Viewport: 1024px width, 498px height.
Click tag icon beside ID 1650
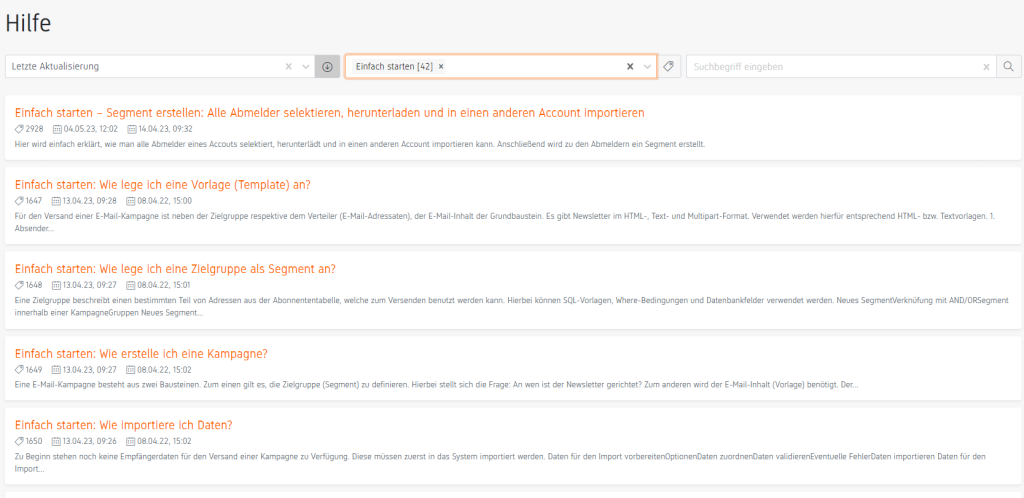[20, 441]
